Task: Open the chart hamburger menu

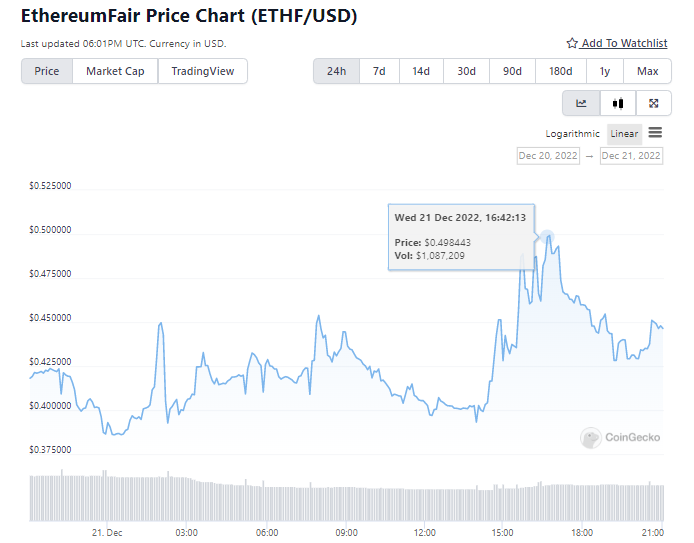Action: 655,133
